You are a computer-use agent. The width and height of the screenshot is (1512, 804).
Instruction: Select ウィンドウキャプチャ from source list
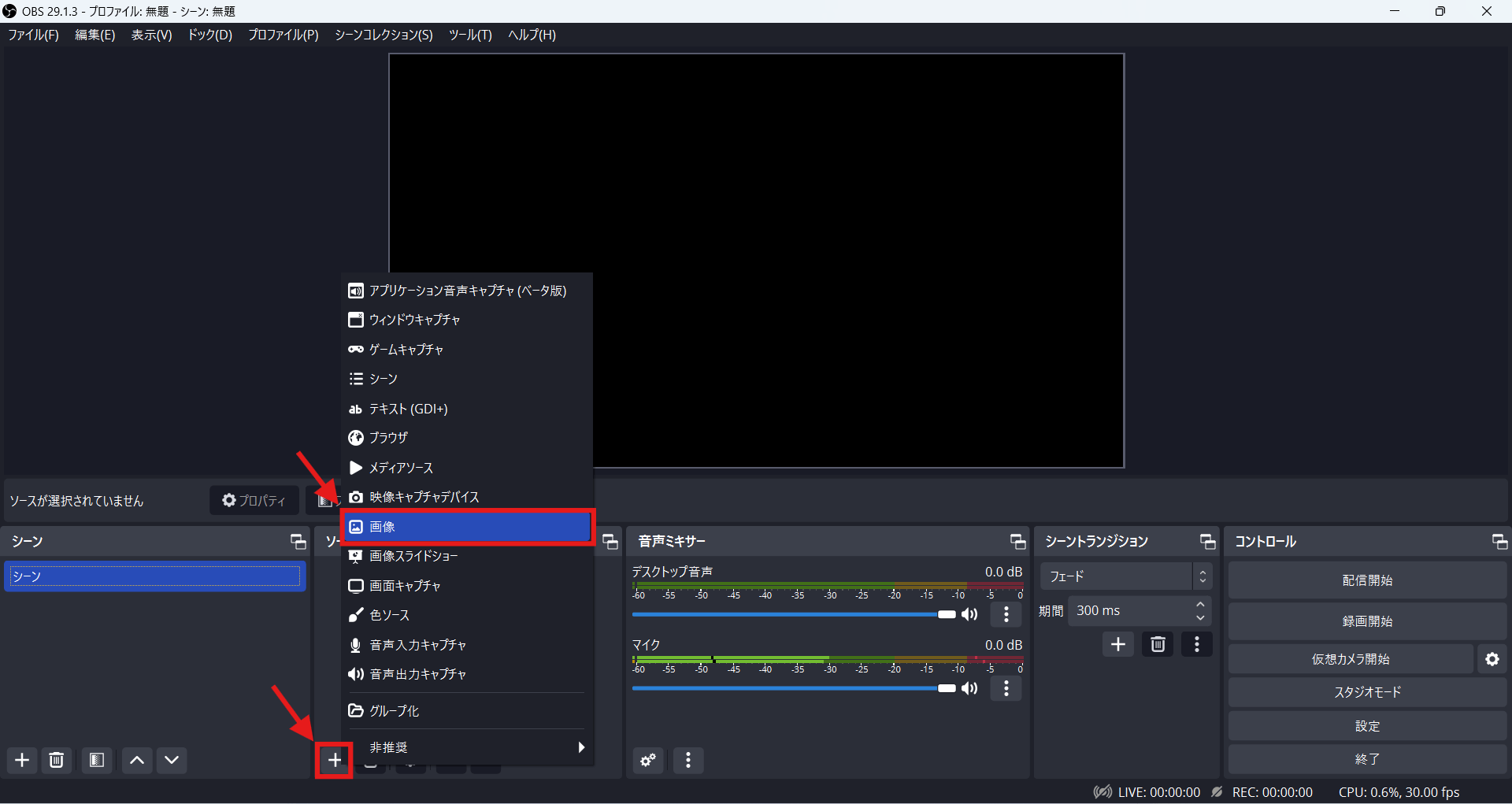pyautogui.click(x=467, y=320)
